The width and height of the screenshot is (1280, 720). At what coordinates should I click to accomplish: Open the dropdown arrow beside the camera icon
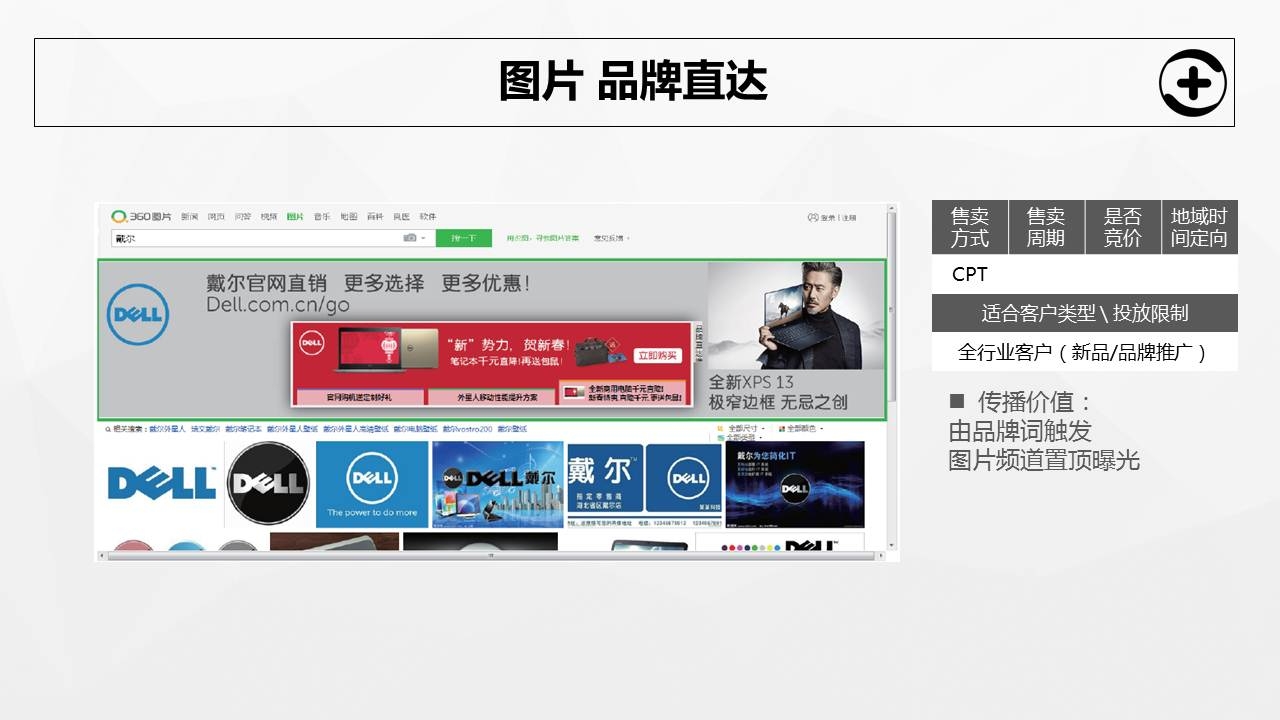pos(423,238)
